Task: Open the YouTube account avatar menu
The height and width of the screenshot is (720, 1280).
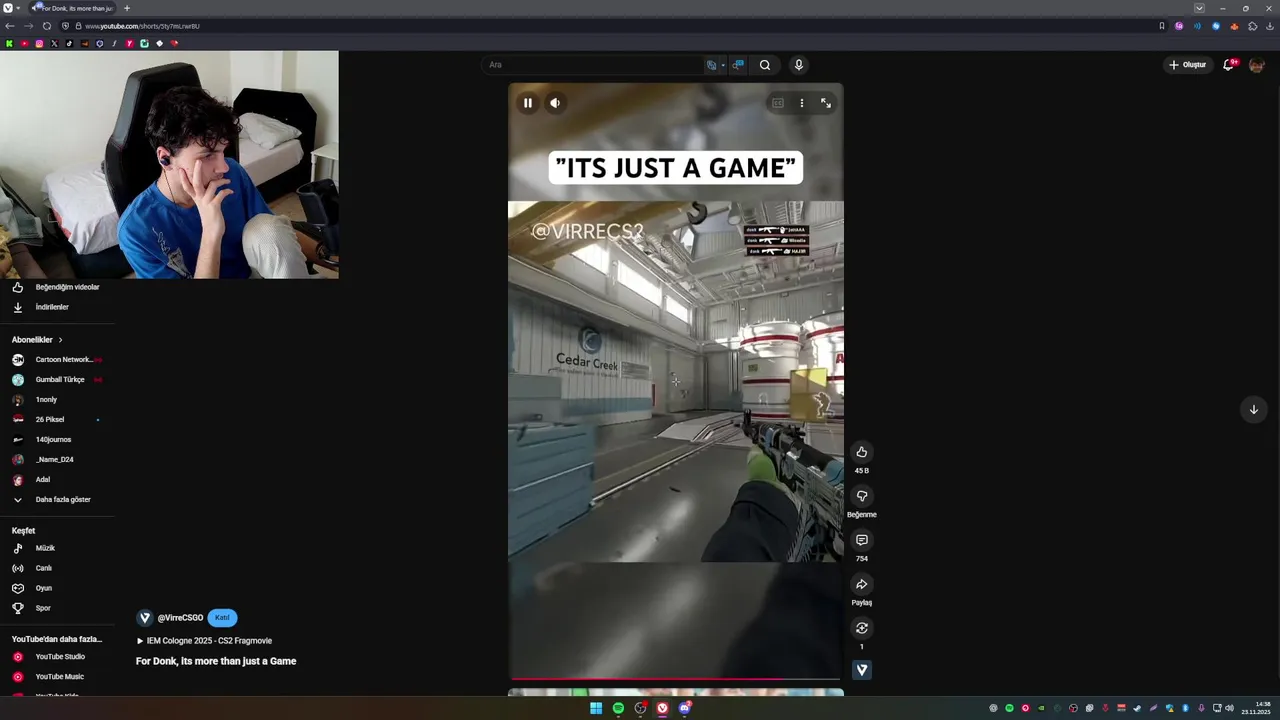Action: pyautogui.click(x=1257, y=65)
